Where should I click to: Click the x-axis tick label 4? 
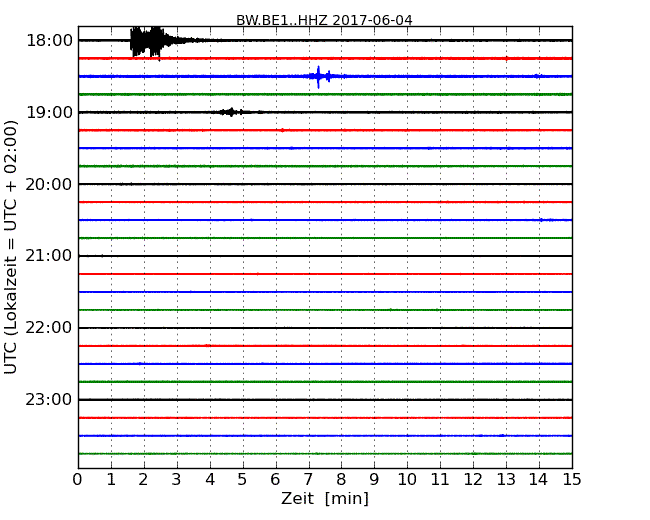210,479
